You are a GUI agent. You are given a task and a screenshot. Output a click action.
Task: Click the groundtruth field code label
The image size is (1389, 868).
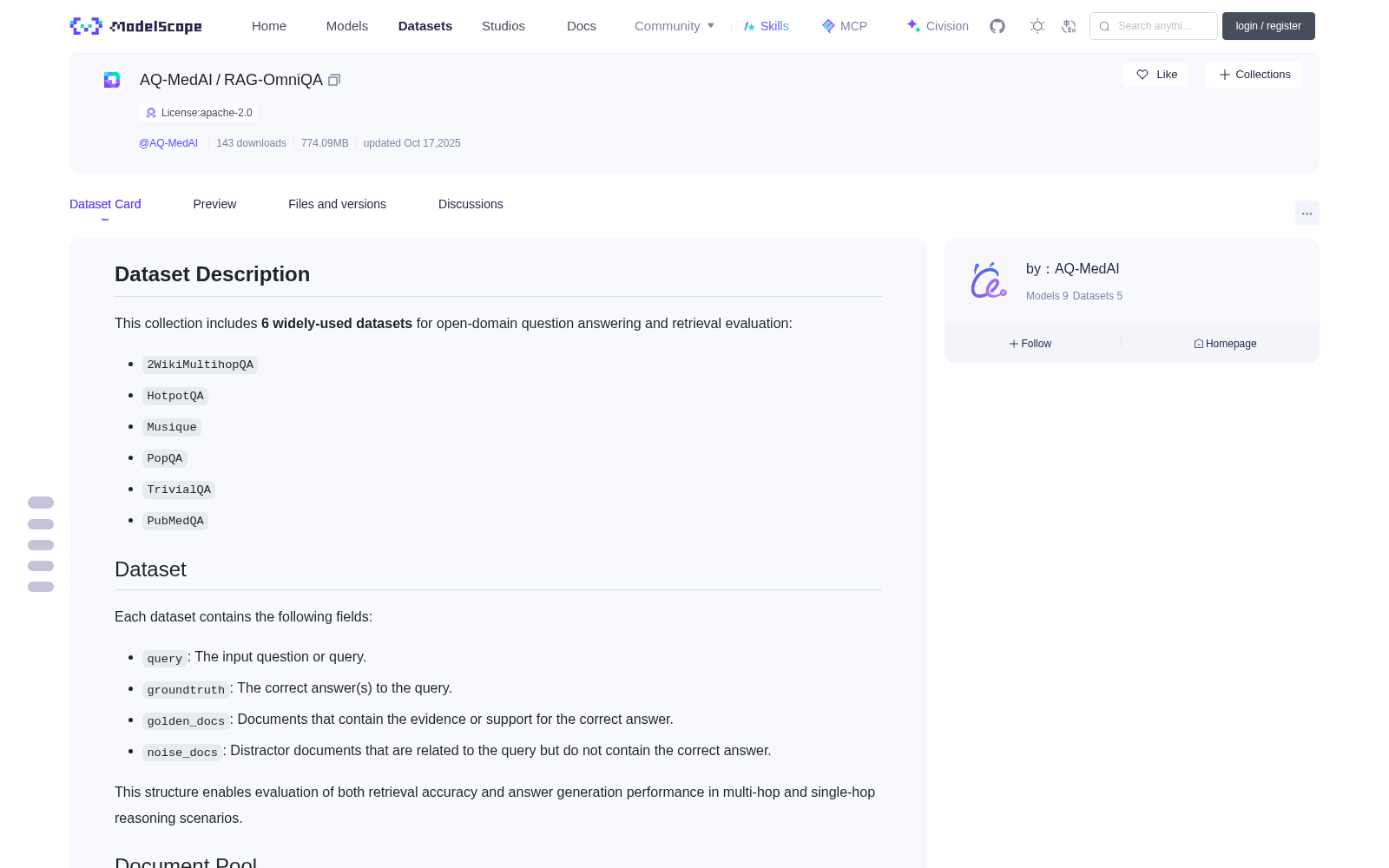click(186, 690)
